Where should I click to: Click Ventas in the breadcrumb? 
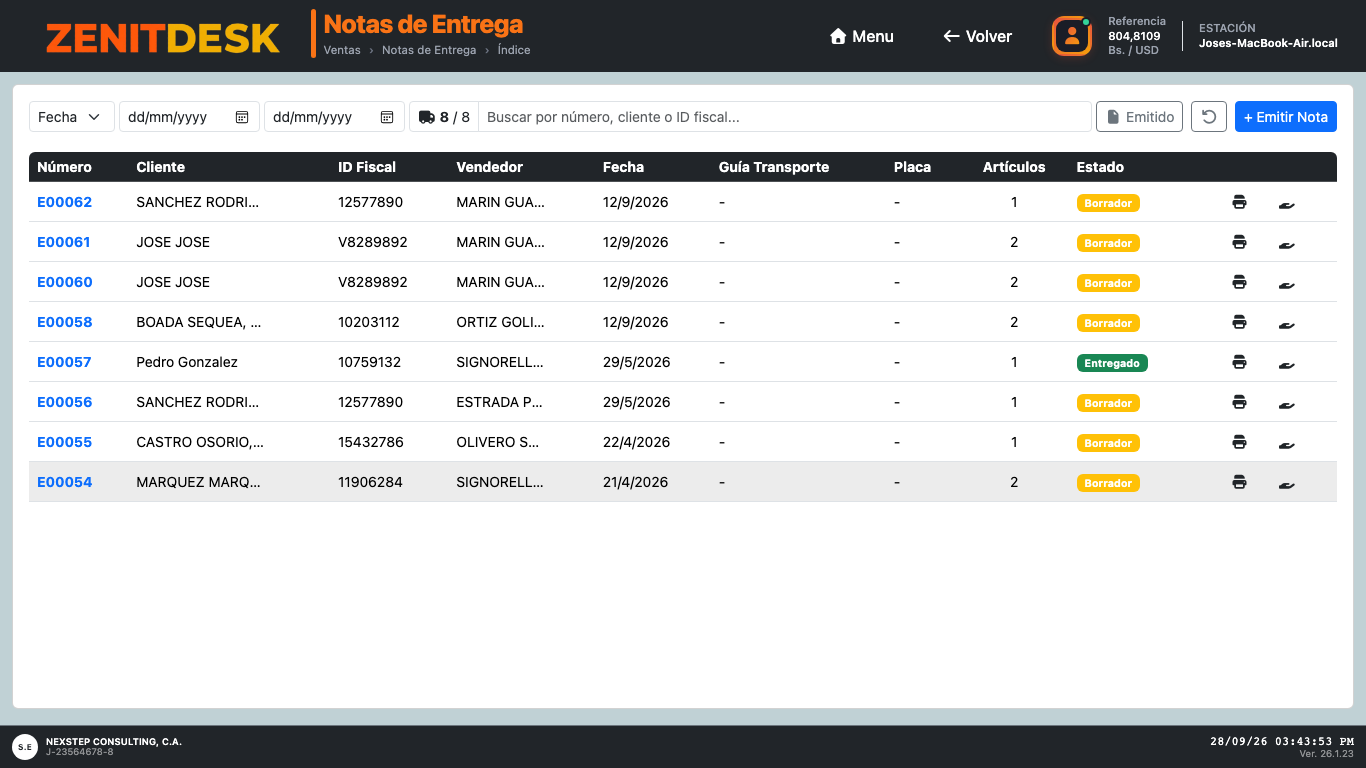pos(342,50)
